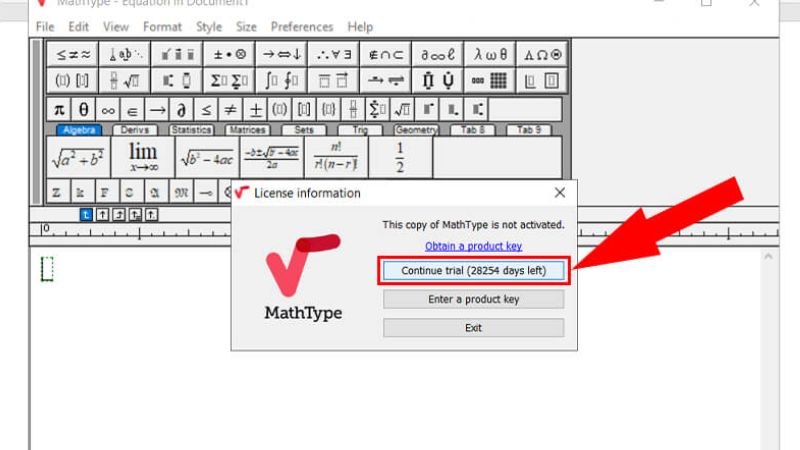Open the Preferences menu

pyautogui.click(x=302, y=27)
